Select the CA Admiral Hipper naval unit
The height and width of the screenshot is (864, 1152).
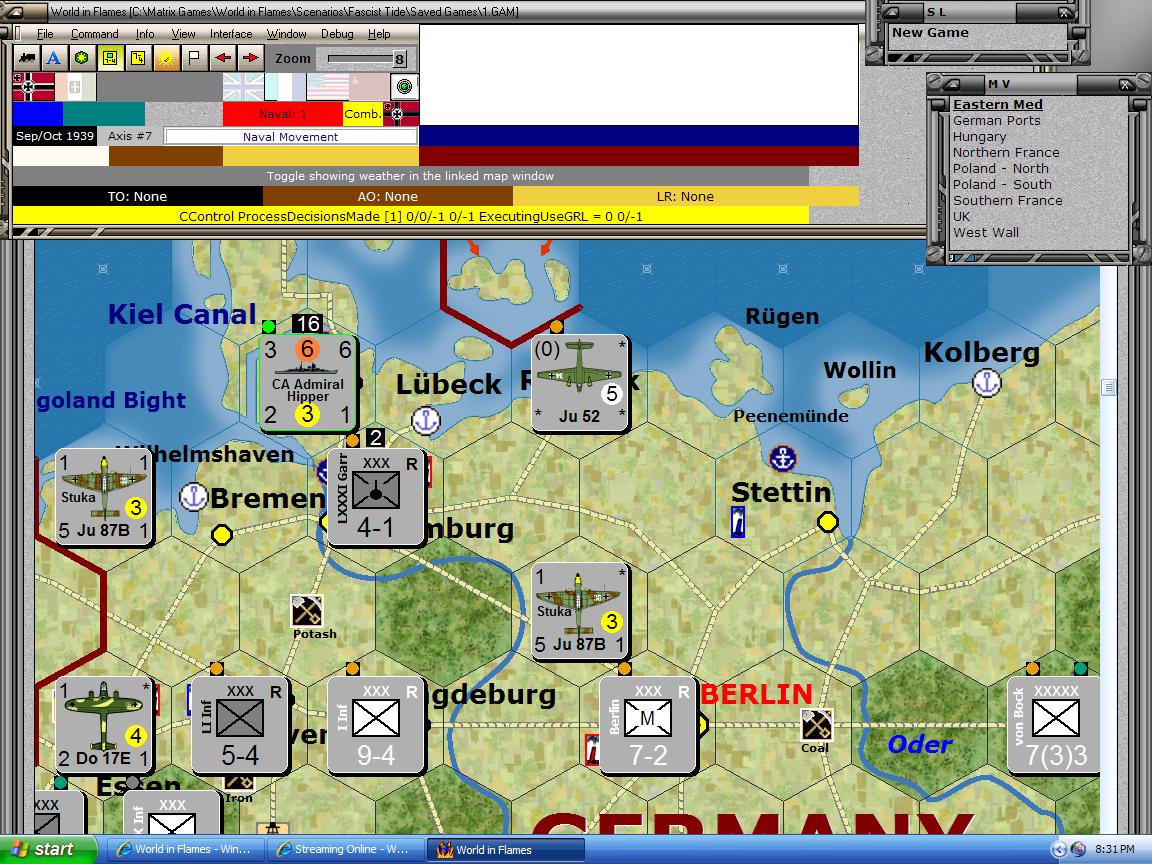tap(308, 383)
